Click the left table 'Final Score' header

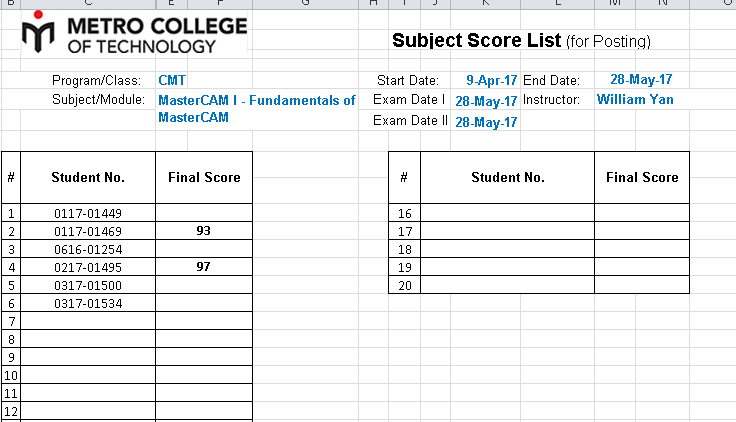pos(204,177)
